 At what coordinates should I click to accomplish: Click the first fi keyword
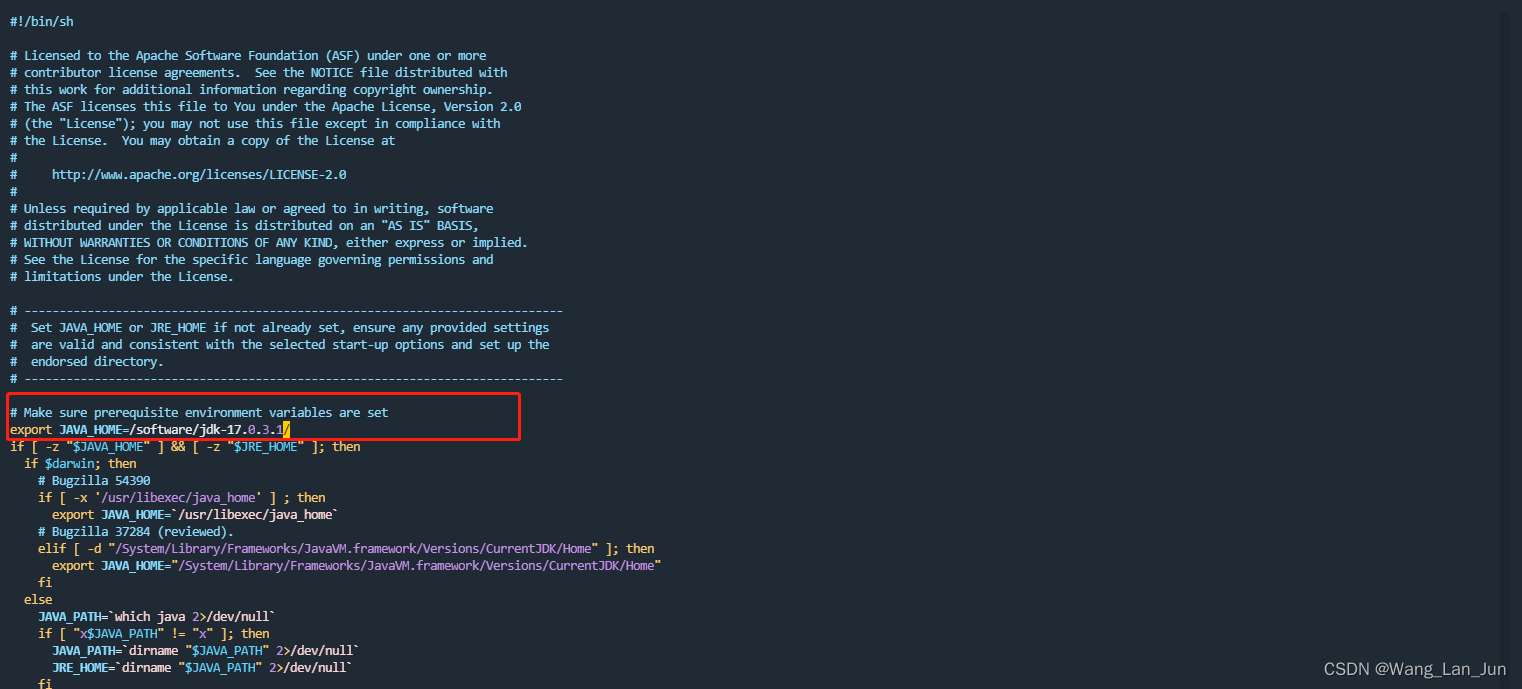tap(45, 582)
